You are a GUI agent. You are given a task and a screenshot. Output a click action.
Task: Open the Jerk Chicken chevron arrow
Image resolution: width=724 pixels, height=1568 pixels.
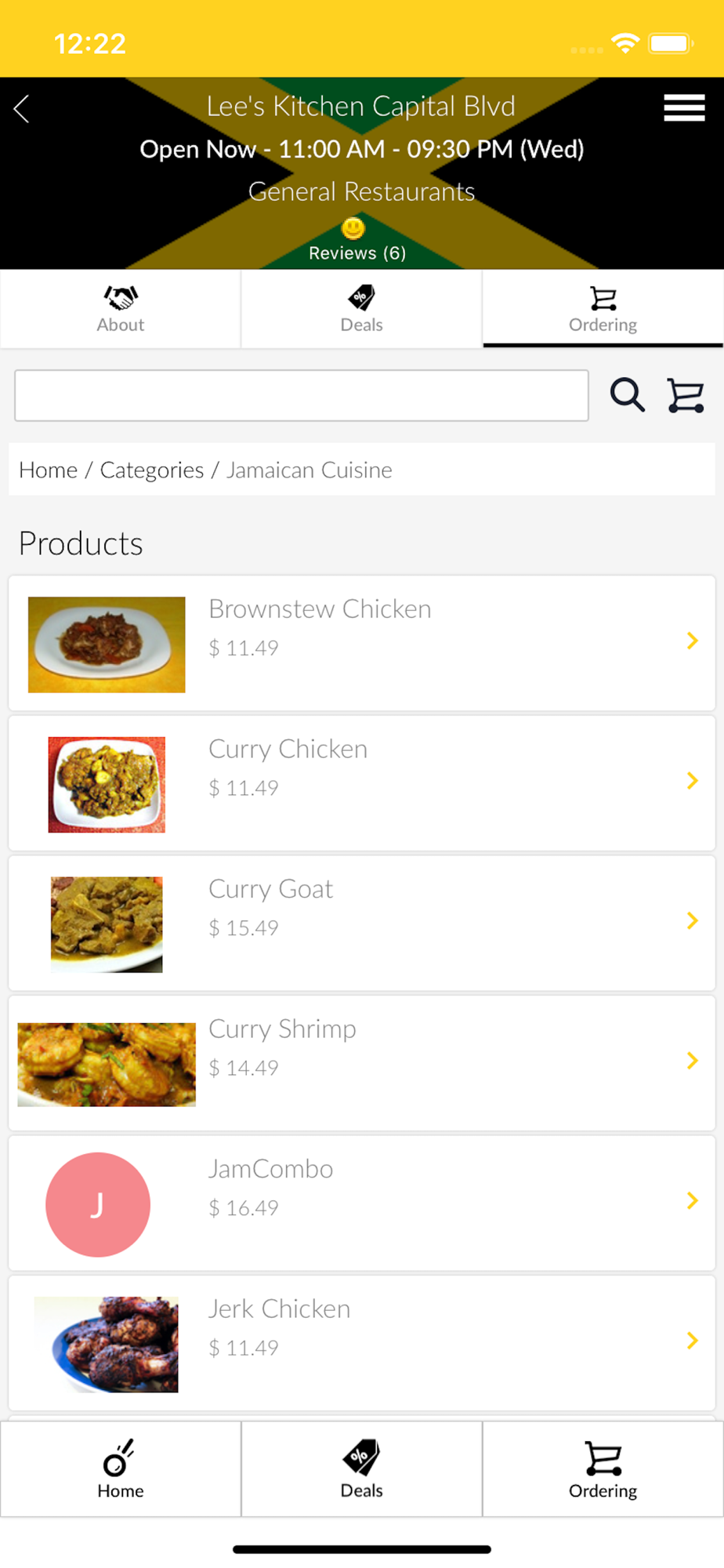[x=692, y=1340]
